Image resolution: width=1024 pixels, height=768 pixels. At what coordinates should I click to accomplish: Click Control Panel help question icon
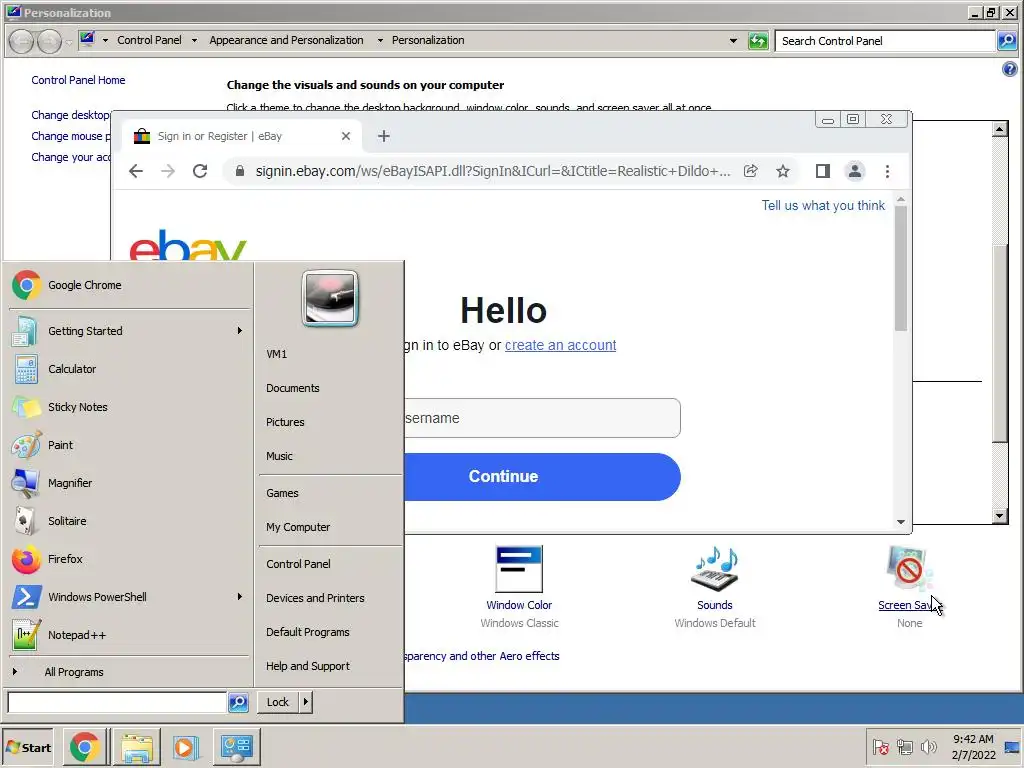1010,69
